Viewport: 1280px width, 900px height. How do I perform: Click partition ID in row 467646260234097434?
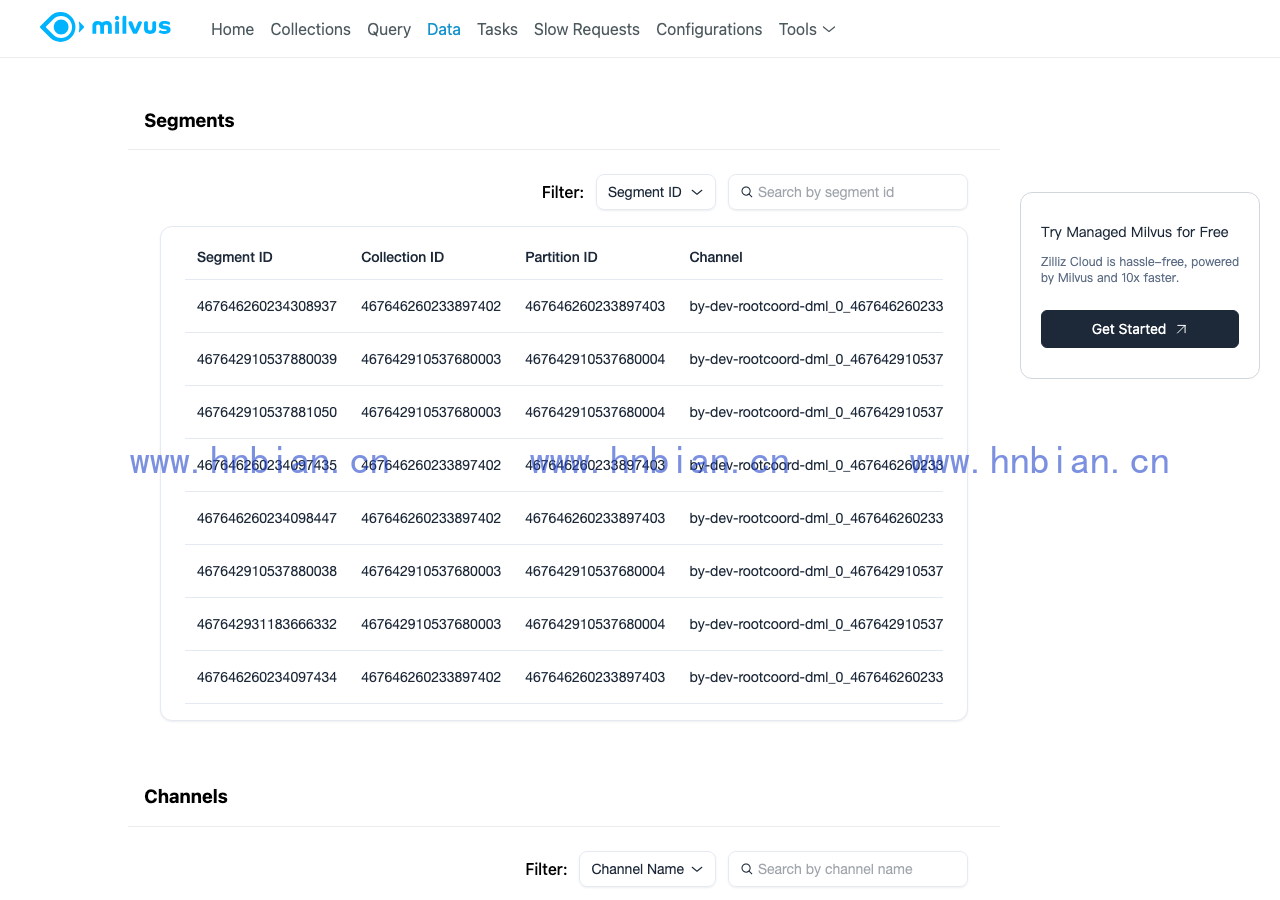(595, 677)
